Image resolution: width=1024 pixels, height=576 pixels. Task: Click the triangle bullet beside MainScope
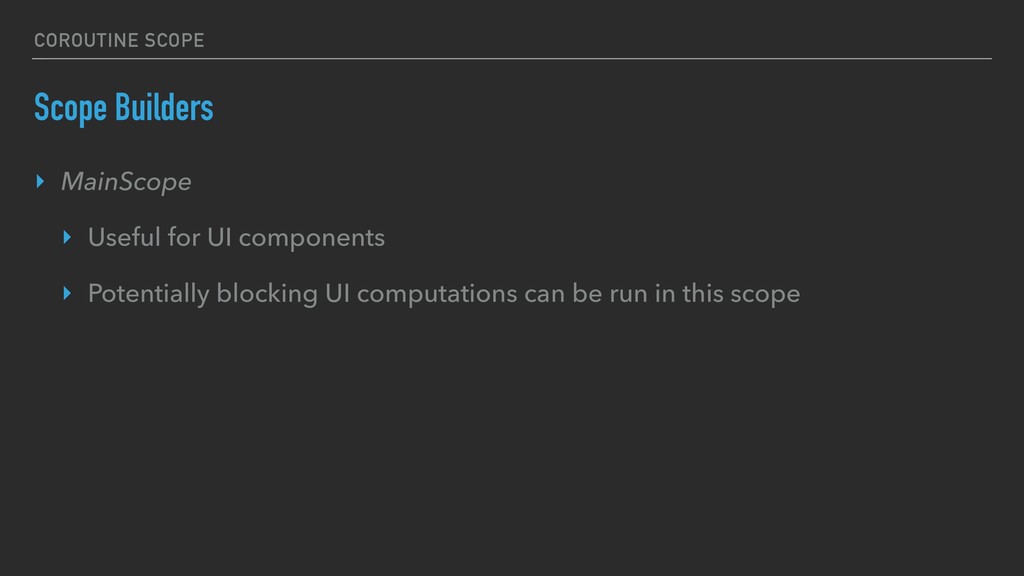coord(40,182)
